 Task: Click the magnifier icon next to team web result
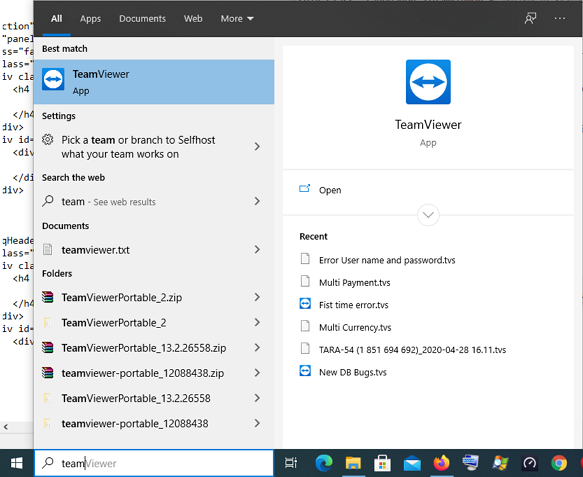click(48, 201)
